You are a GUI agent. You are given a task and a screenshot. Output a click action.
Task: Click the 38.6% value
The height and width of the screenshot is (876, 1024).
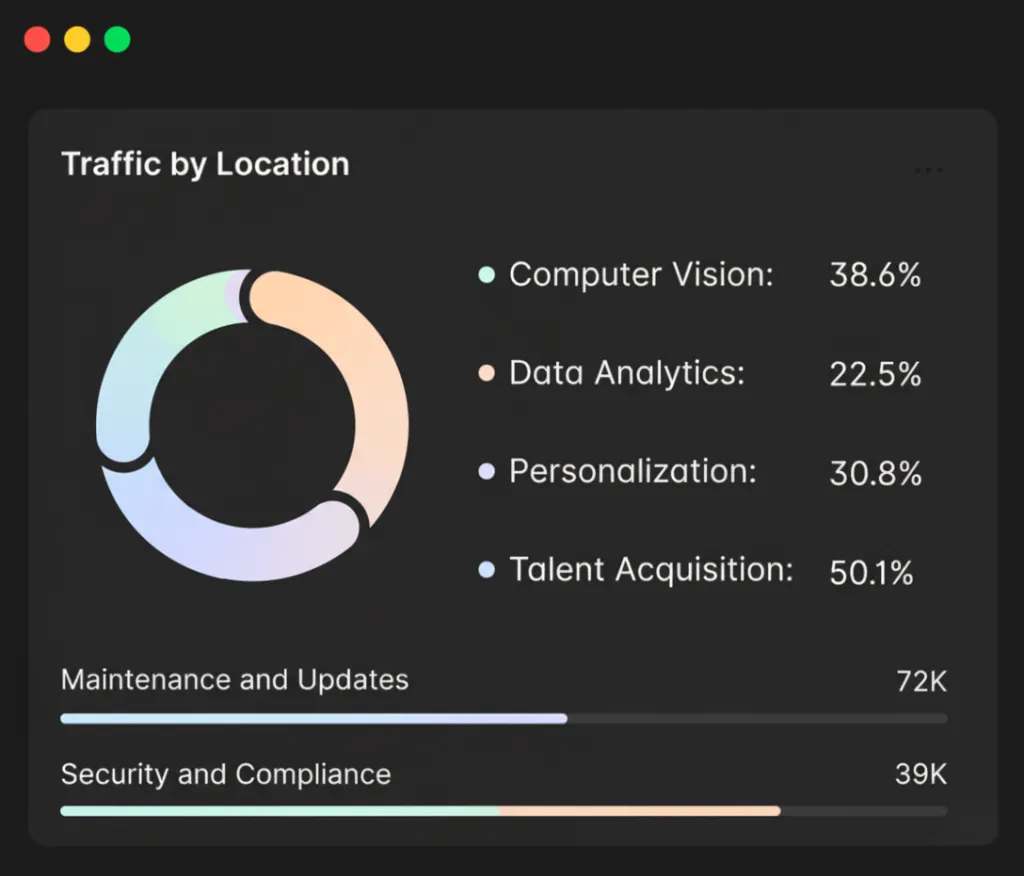(875, 275)
